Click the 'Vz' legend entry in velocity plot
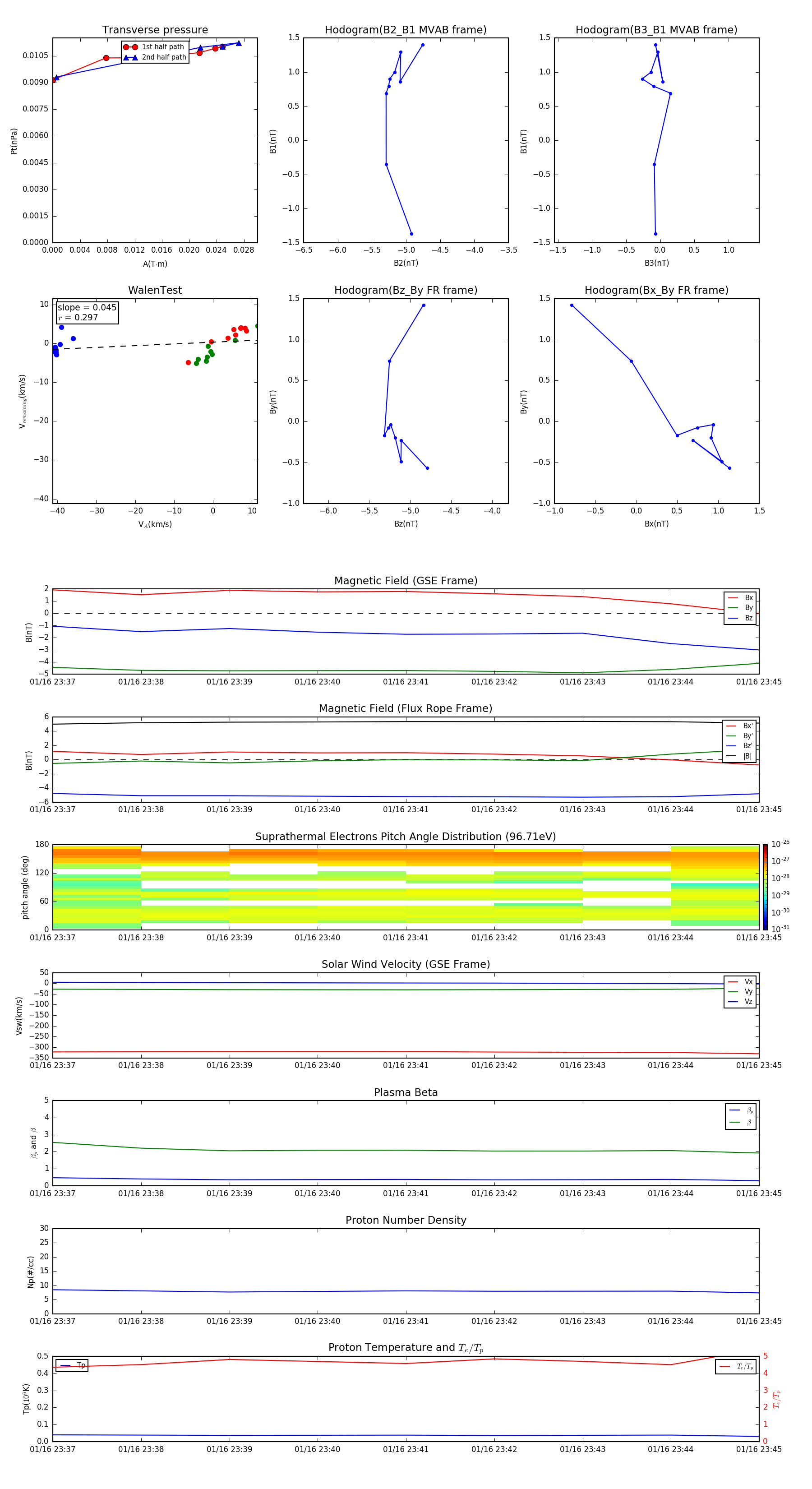 click(740, 1001)
